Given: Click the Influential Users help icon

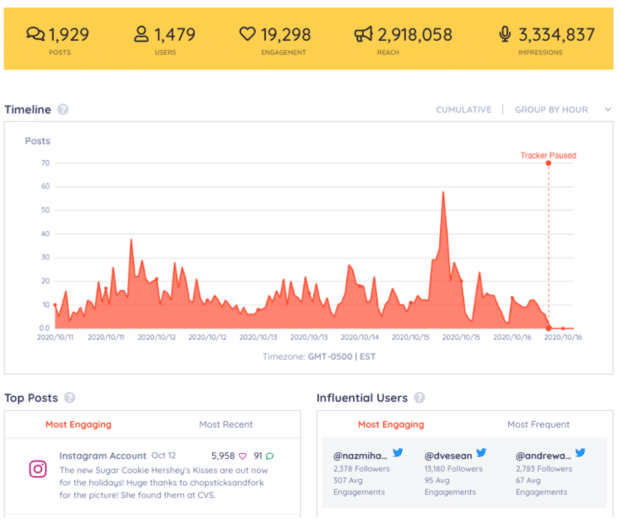Looking at the screenshot, I should [x=418, y=398].
